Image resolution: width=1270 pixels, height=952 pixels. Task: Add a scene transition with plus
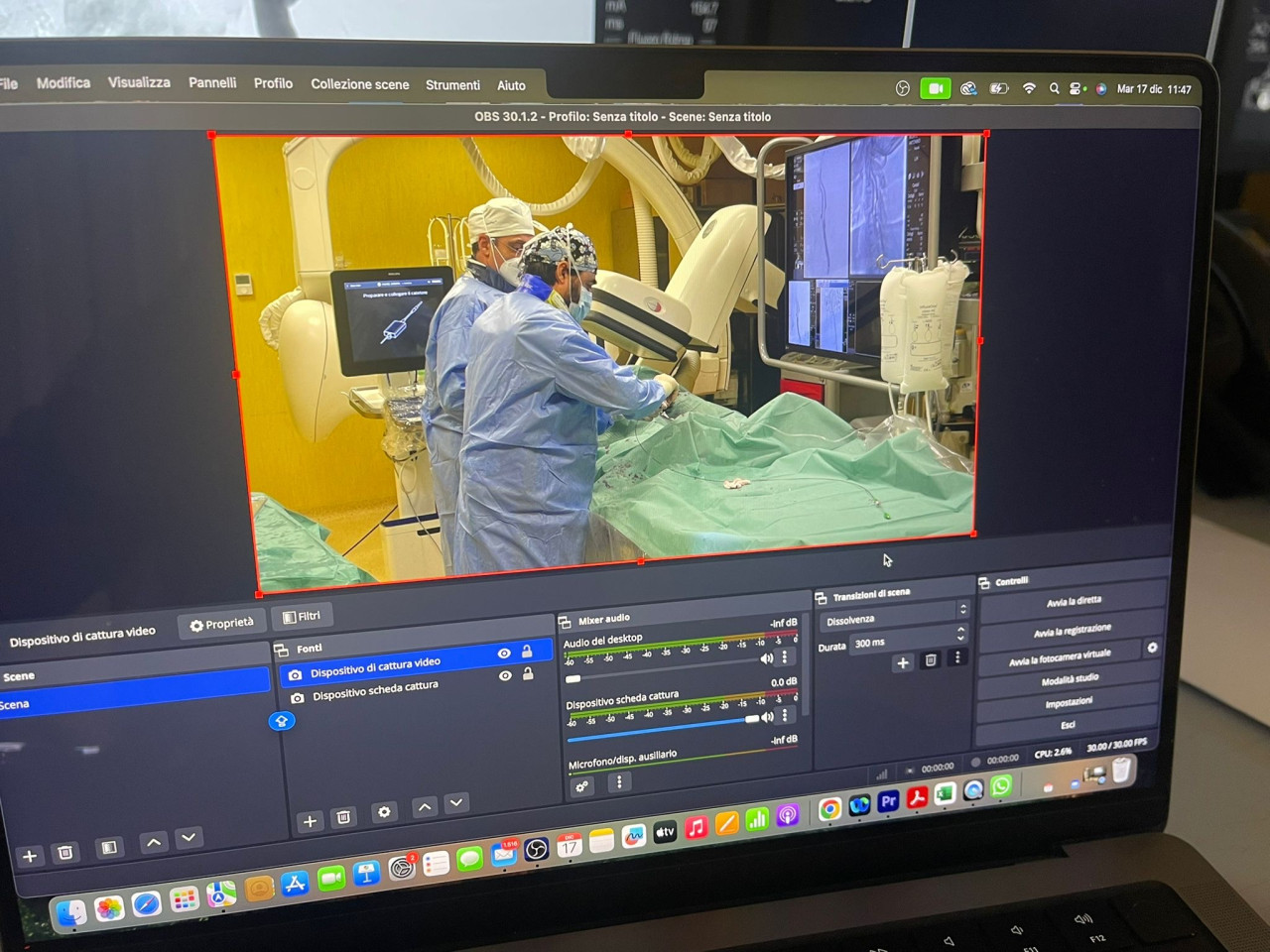(903, 662)
